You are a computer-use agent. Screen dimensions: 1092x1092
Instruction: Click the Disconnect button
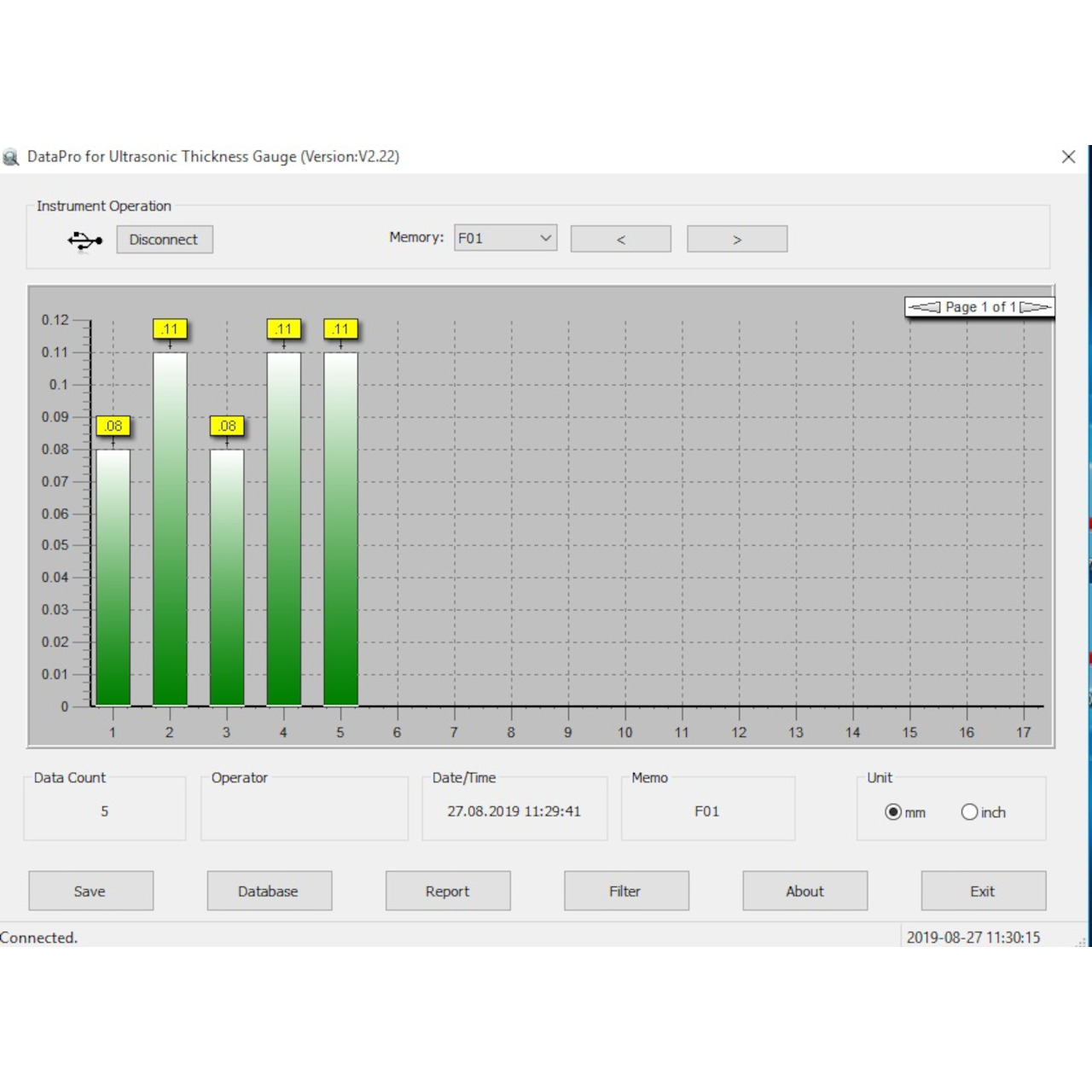[x=164, y=239]
